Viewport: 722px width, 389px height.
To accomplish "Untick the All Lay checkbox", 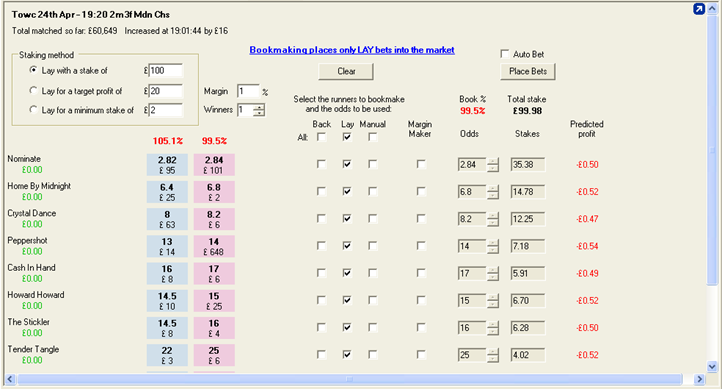I will coord(347,137).
